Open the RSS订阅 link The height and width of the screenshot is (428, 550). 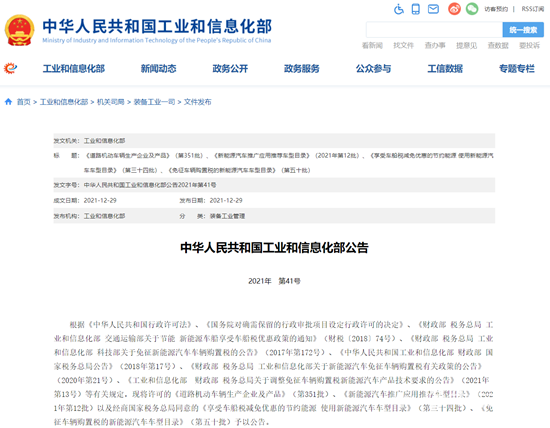pyautogui.click(x=532, y=9)
